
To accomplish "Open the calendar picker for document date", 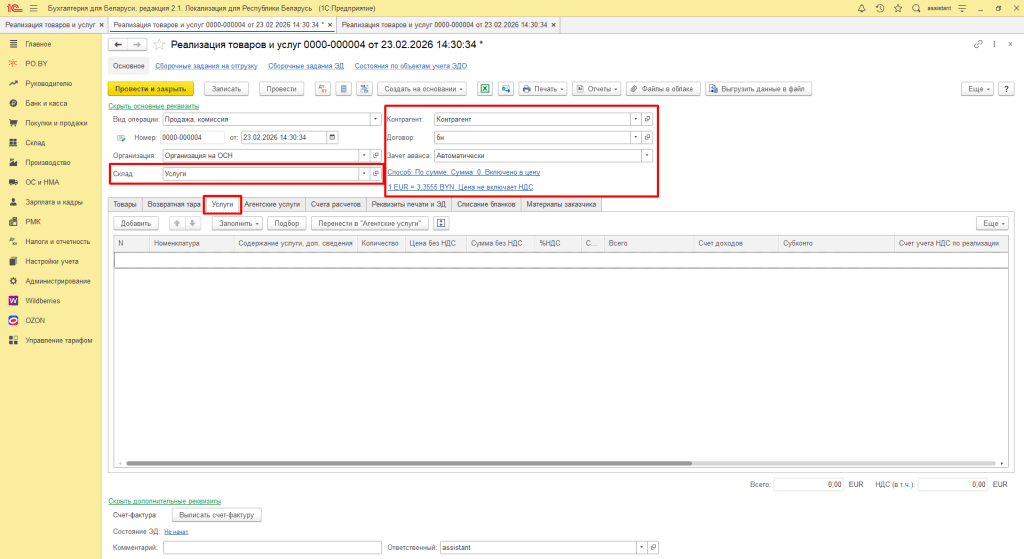I will tap(333, 137).
